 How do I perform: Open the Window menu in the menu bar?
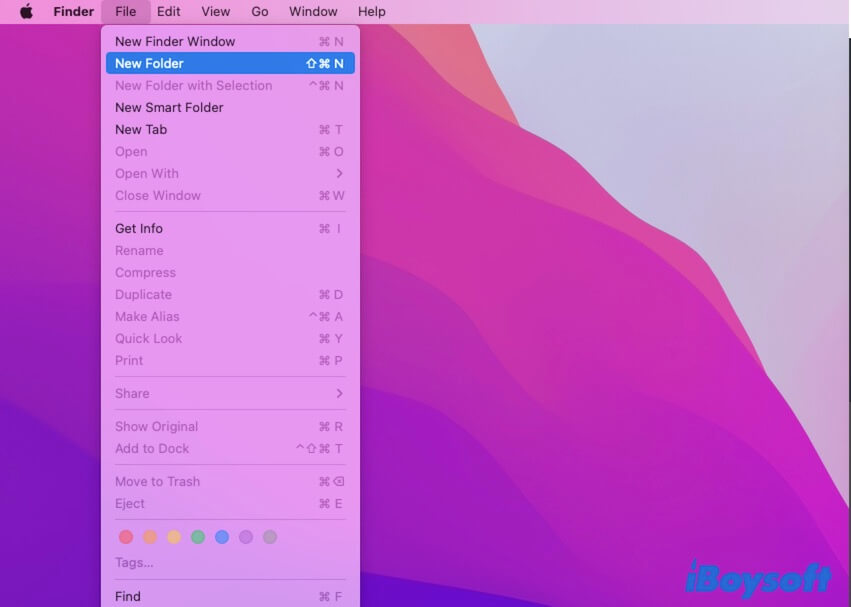[313, 11]
